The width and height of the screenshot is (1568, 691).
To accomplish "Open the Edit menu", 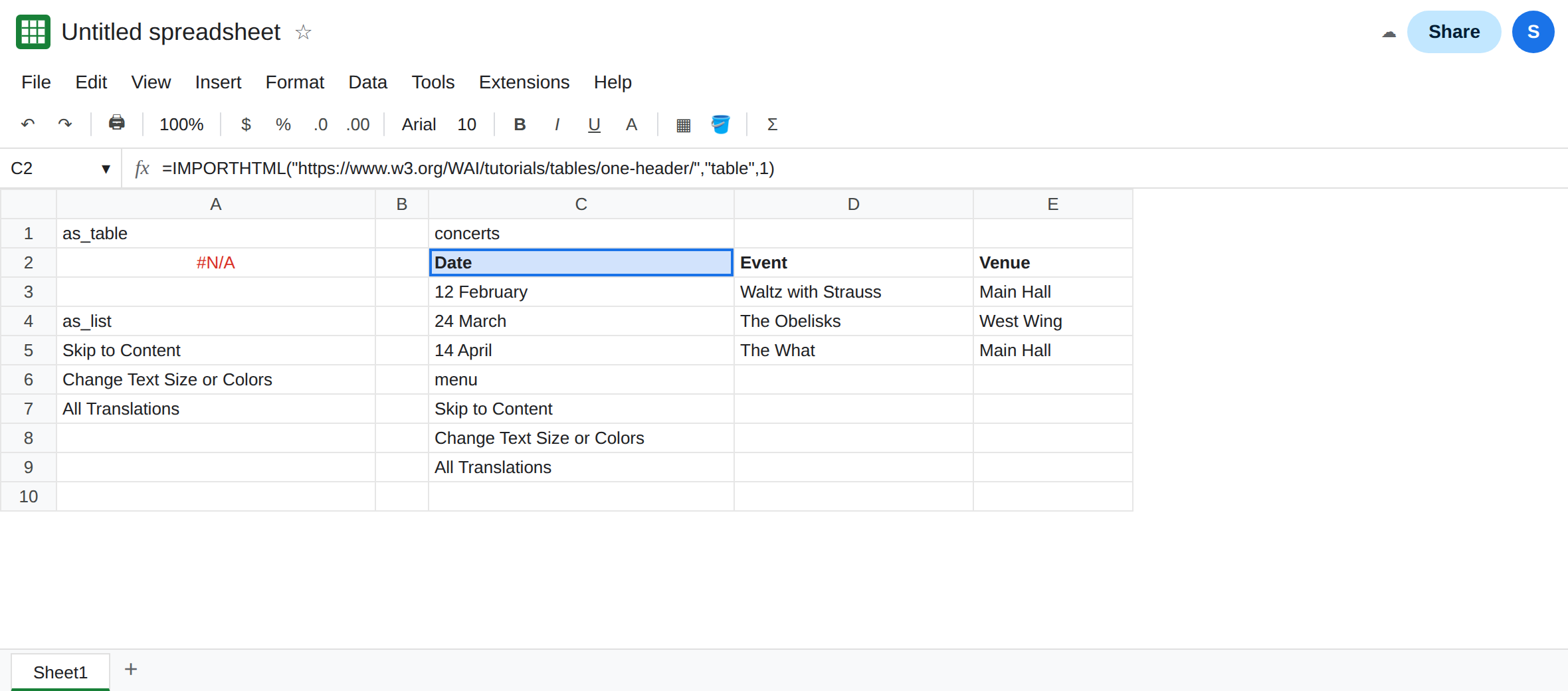I will 91,82.
